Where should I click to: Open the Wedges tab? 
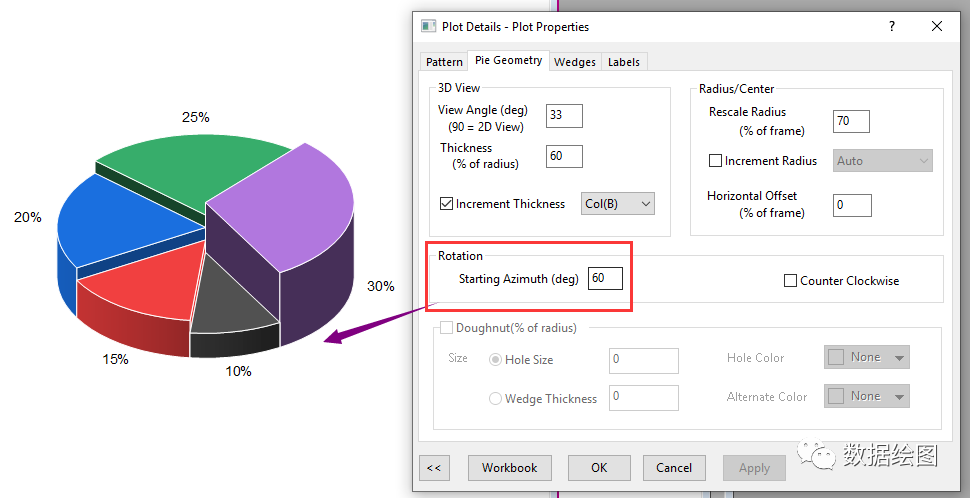[575, 62]
